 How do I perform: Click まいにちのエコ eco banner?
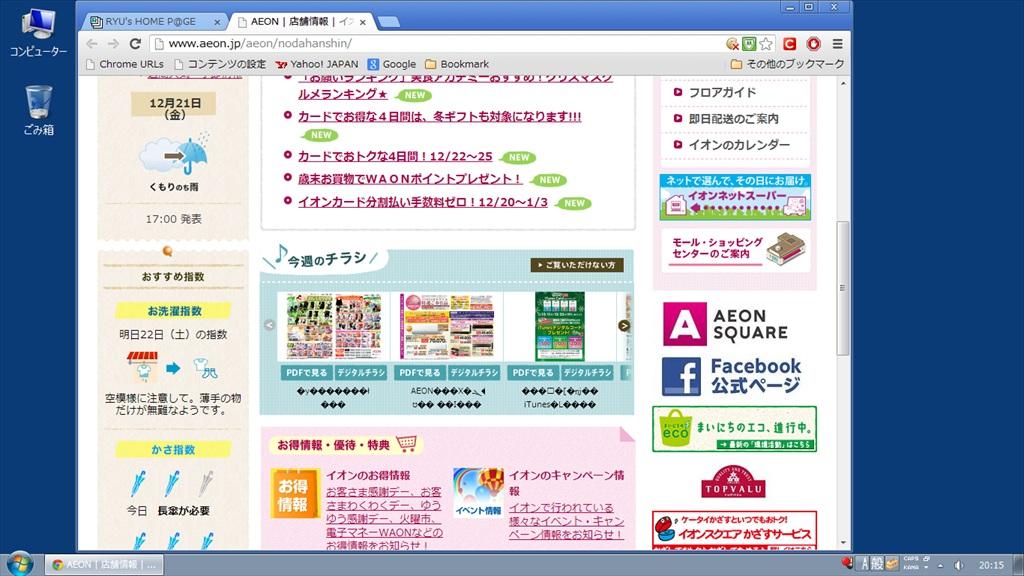tap(734, 429)
